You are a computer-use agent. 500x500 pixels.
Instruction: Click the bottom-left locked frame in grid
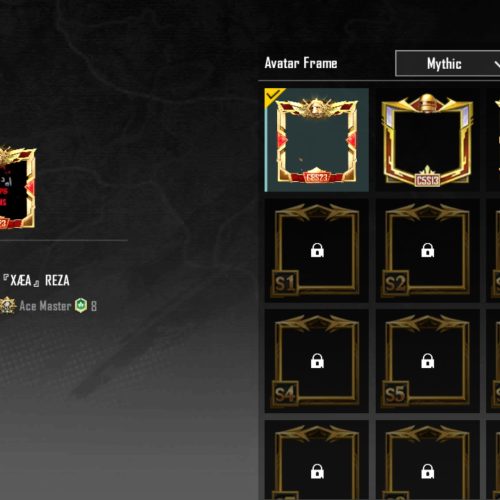(x=317, y=460)
